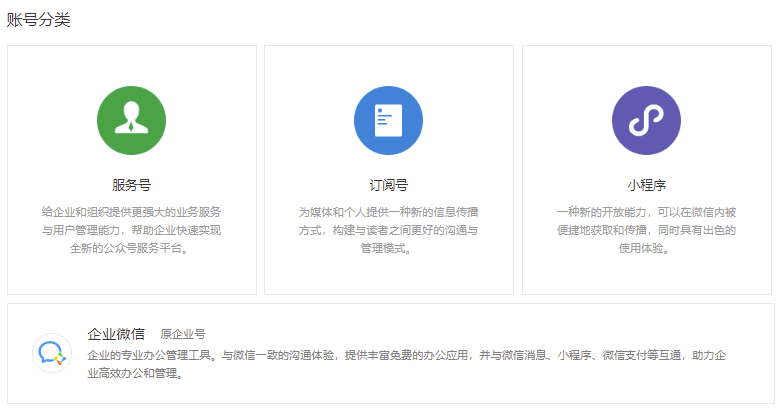Viewport: 782px width, 418px height.
Task: Select the 小程序 title text
Action: [646, 185]
